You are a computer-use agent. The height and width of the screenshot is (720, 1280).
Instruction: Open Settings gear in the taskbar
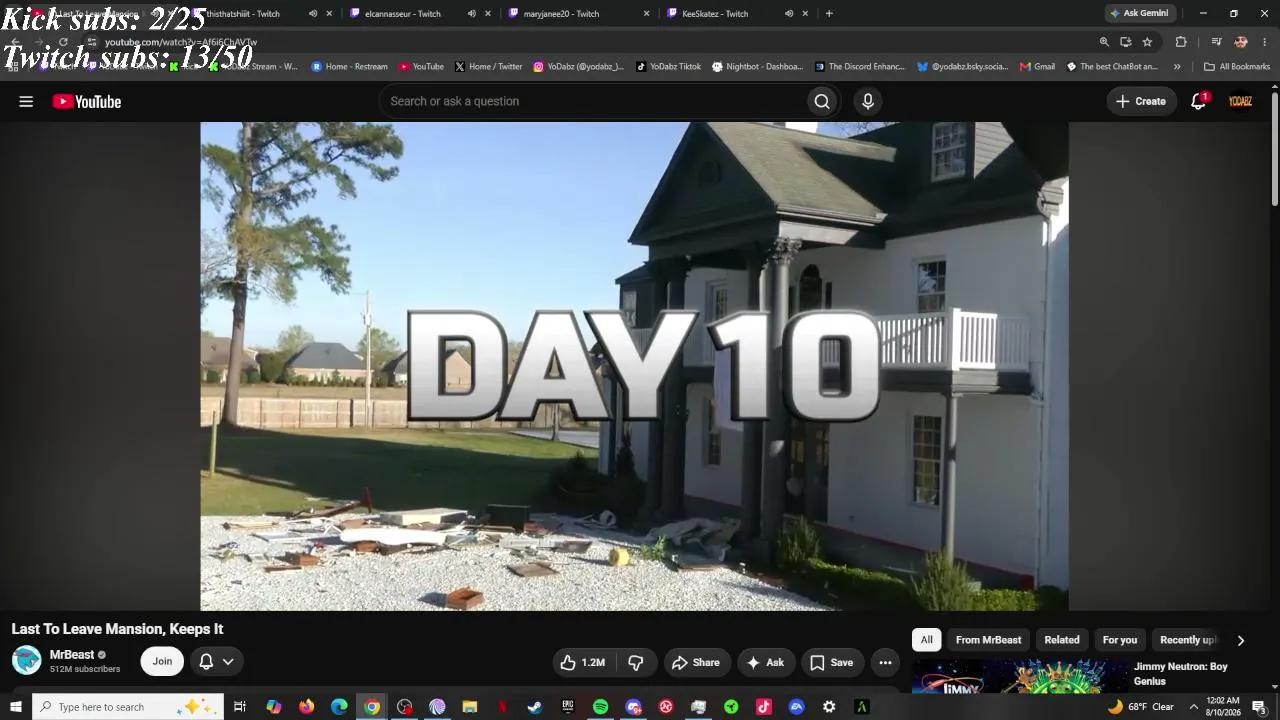tap(829, 707)
